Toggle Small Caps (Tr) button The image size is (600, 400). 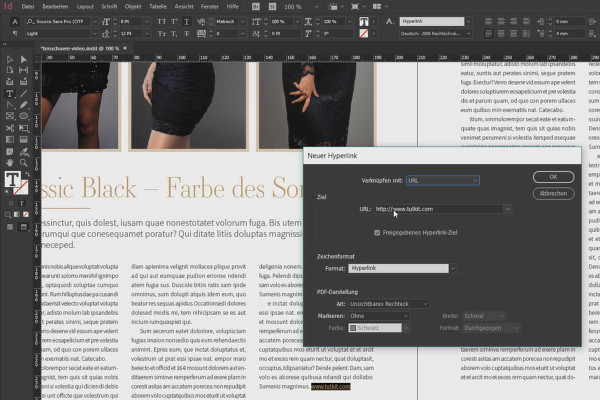tap(162, 34)
